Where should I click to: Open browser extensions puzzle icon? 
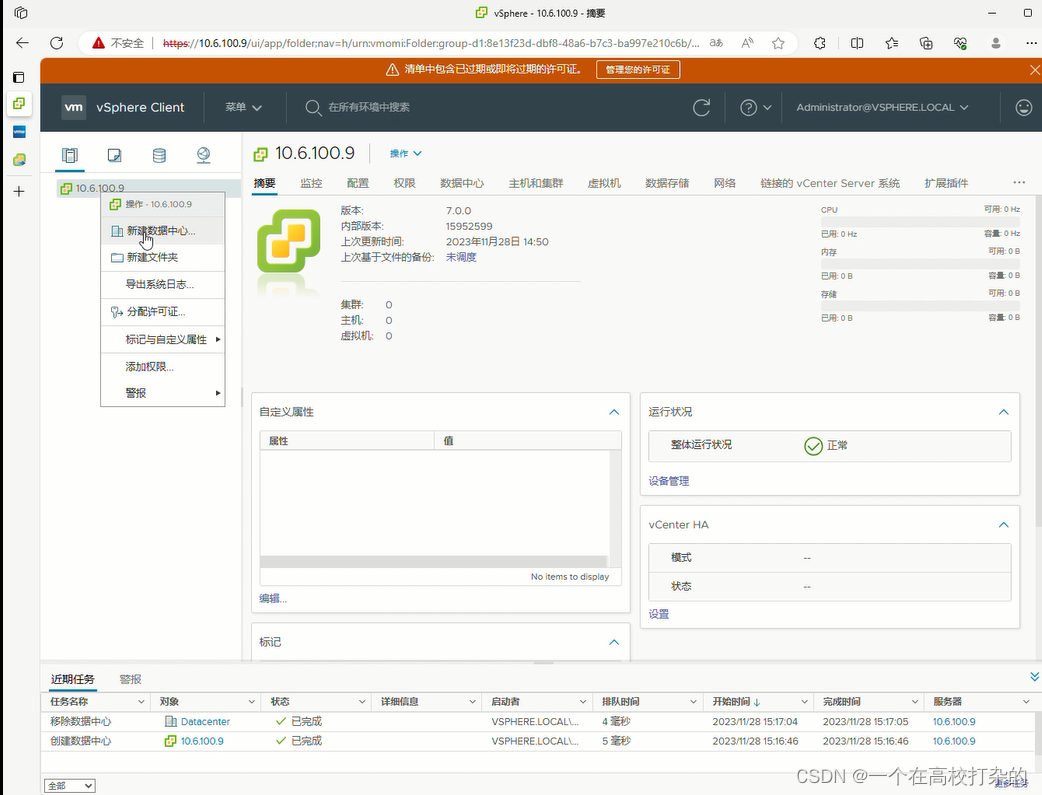(820, 43)
